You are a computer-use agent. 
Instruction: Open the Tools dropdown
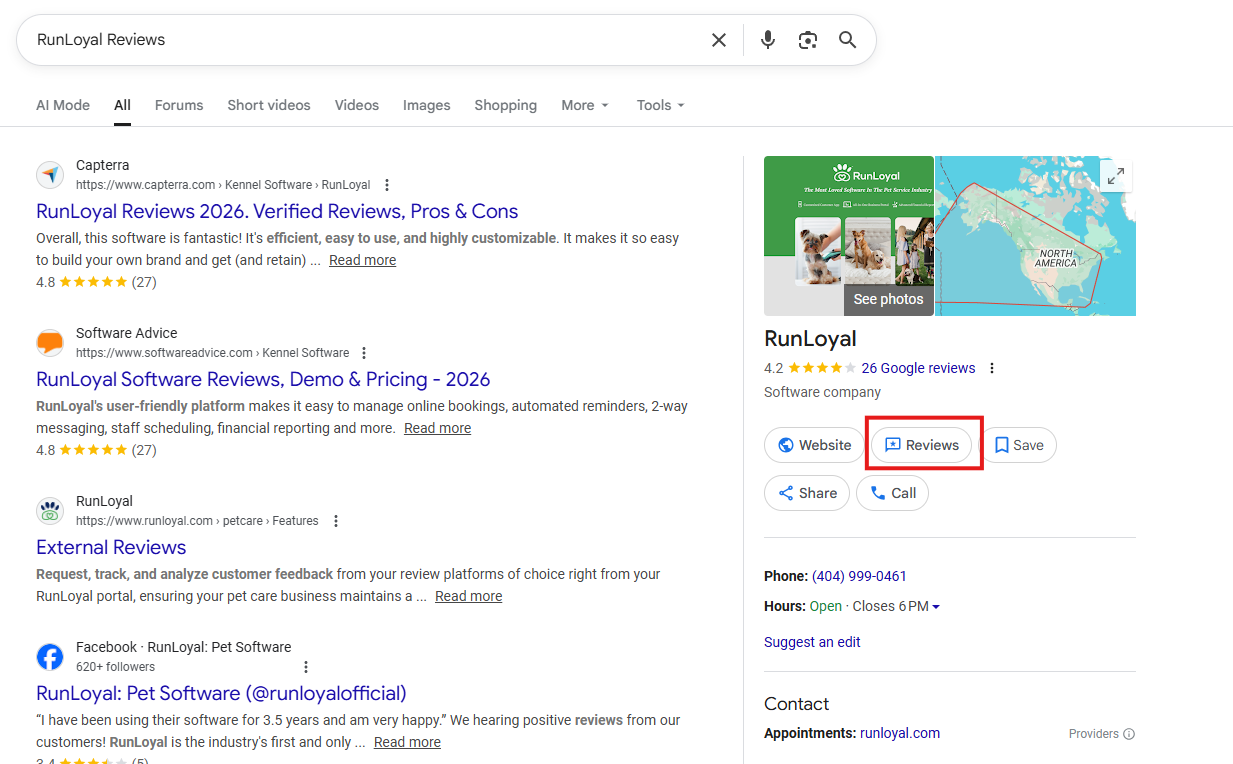point(660,105)
